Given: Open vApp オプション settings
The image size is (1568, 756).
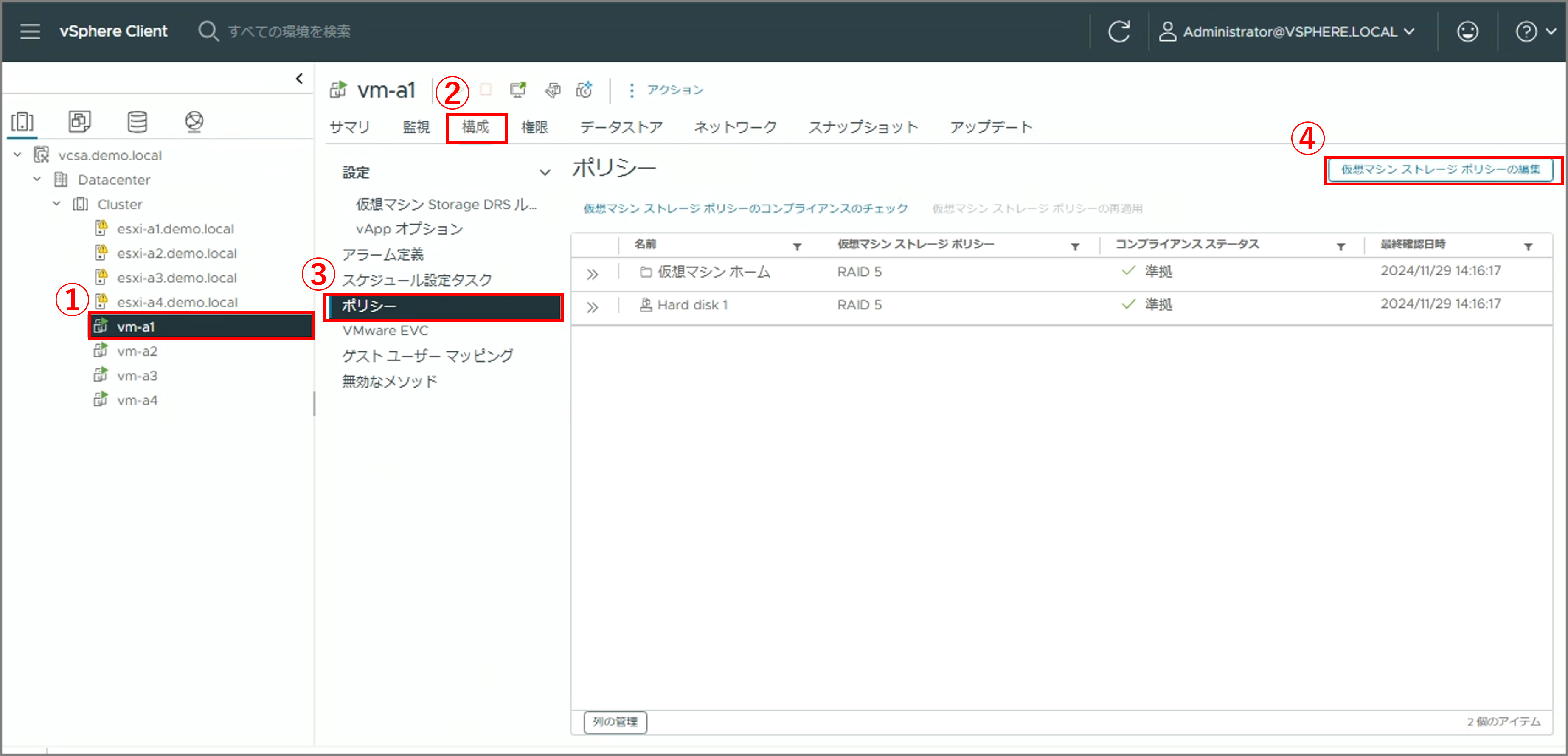Looking at the screenshot, I should (409, 229).
